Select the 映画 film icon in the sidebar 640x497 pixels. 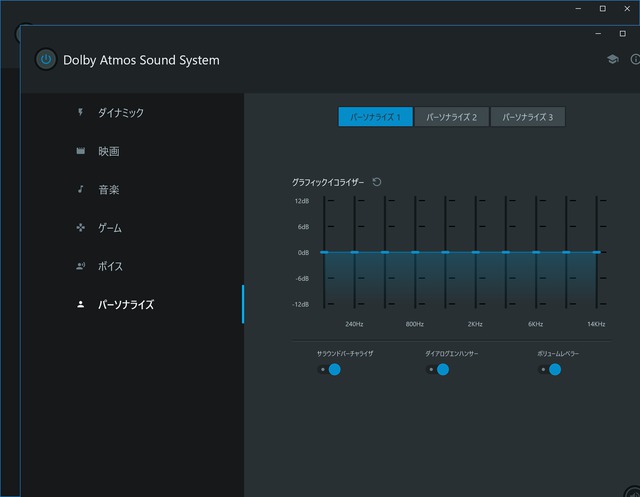(x=81, y=151)
